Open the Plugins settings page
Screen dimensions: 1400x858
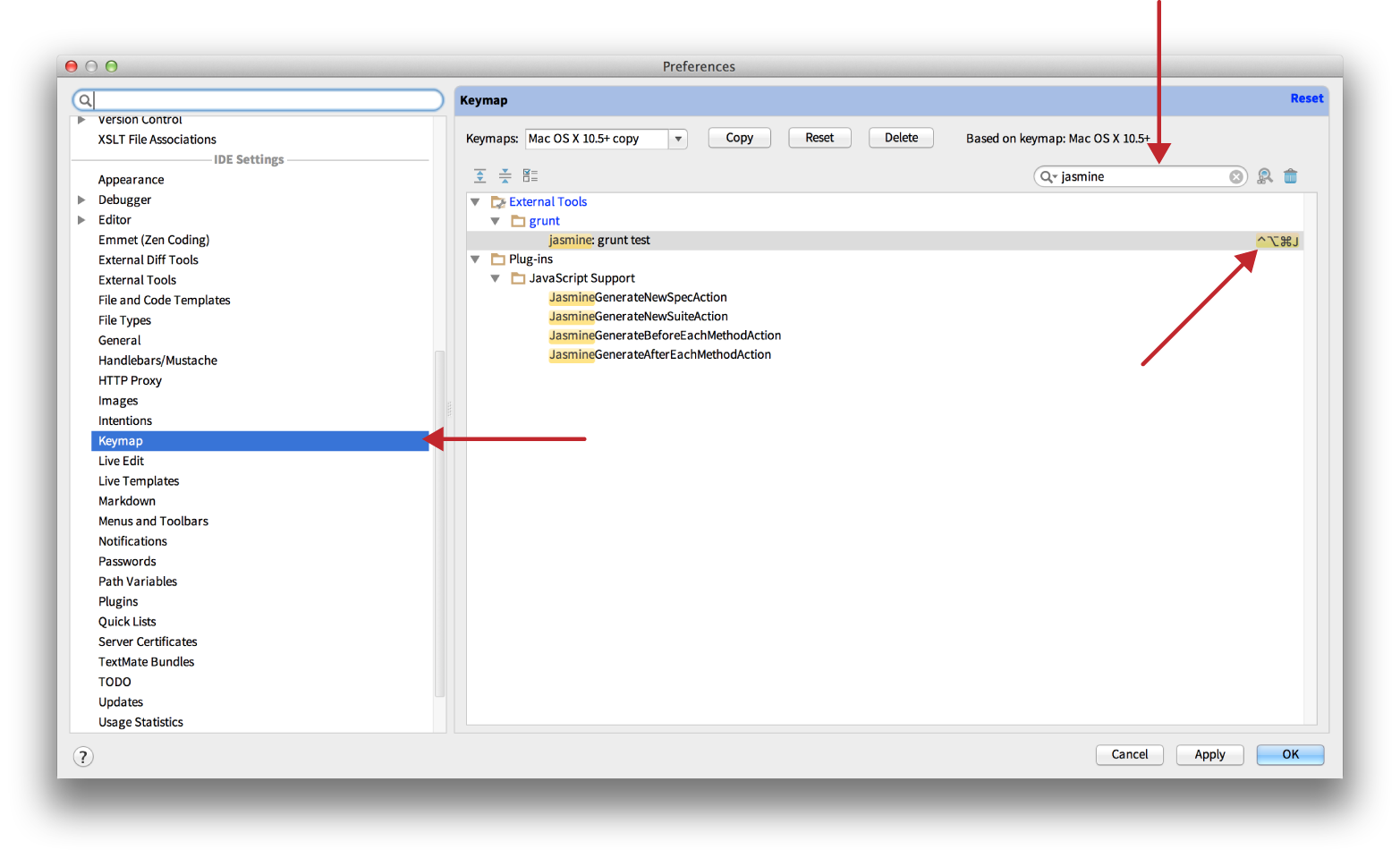click(118, 602)
